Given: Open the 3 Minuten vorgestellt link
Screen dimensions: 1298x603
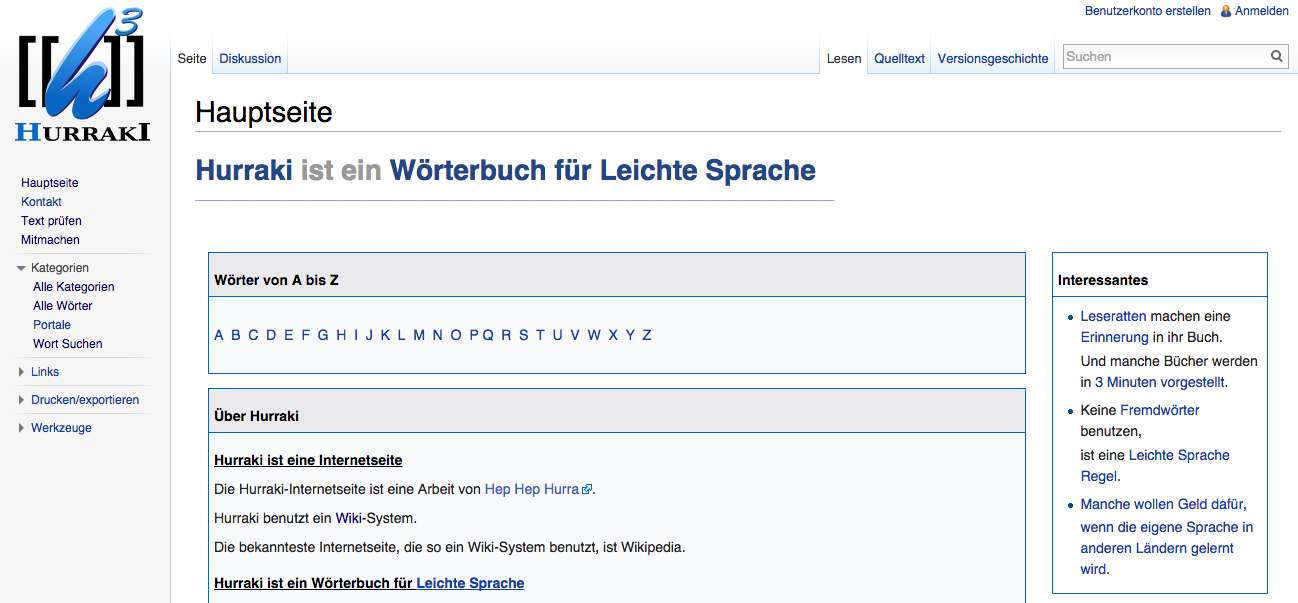Looking at the screenshot, I should 1160,382.
